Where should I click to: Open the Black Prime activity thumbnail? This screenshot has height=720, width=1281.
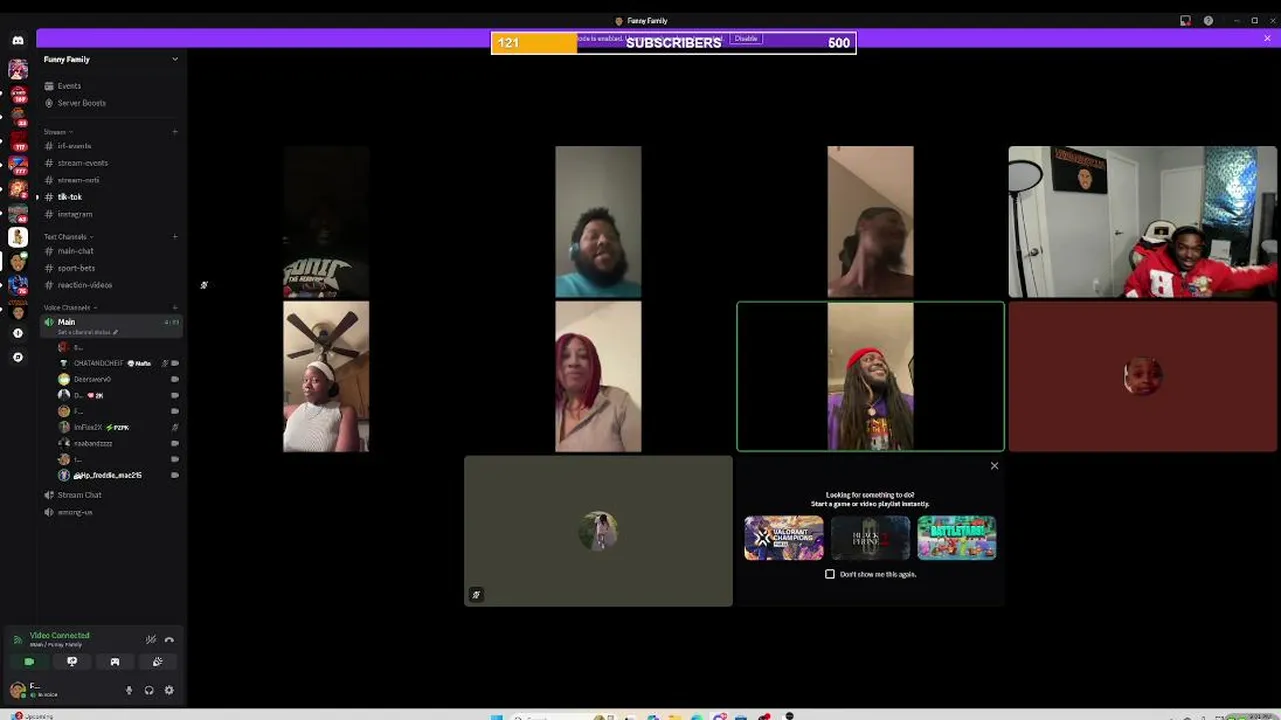(870, 538)
